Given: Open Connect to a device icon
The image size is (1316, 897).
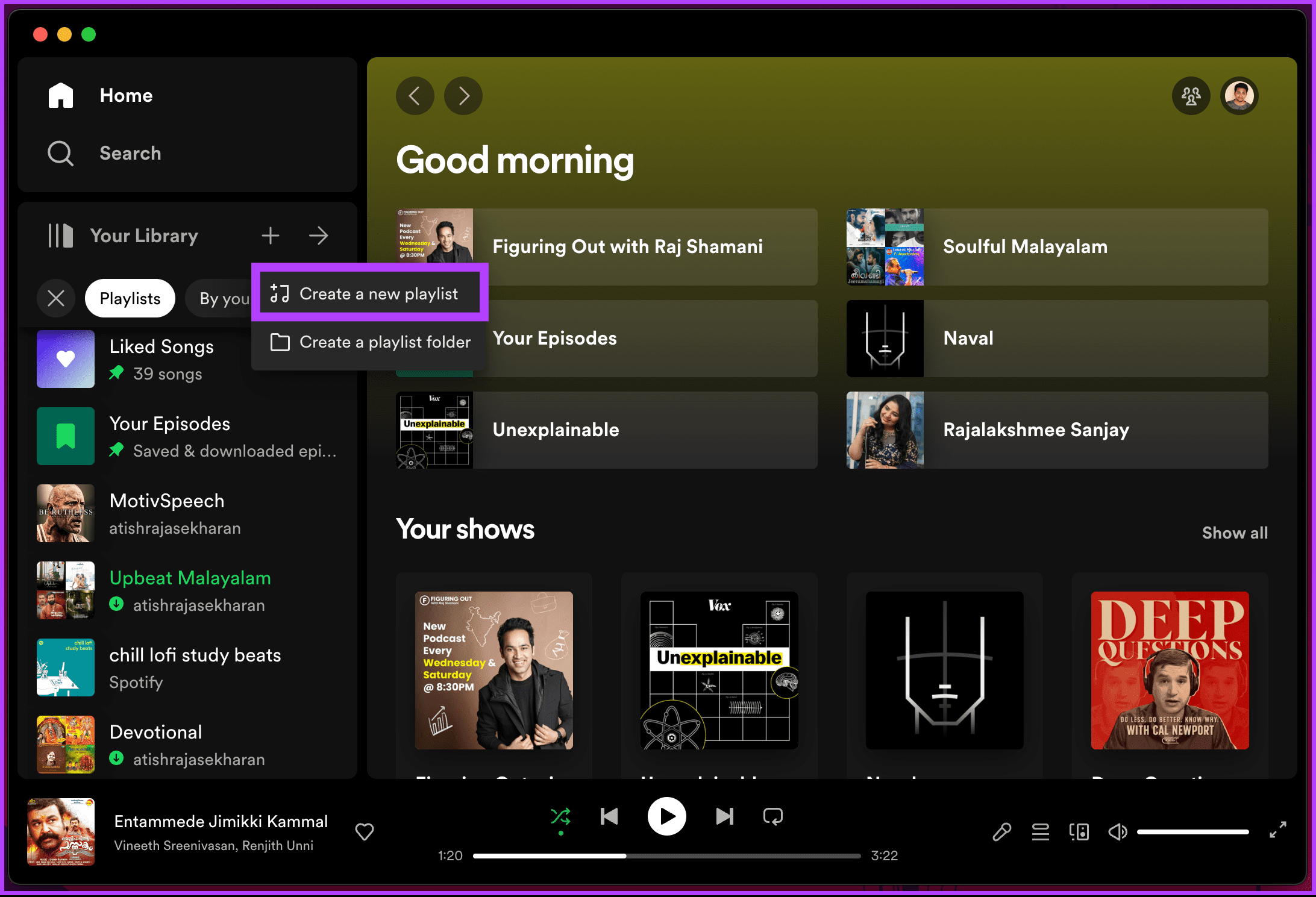Looking at the screenshot, I should click(1079, 832).
